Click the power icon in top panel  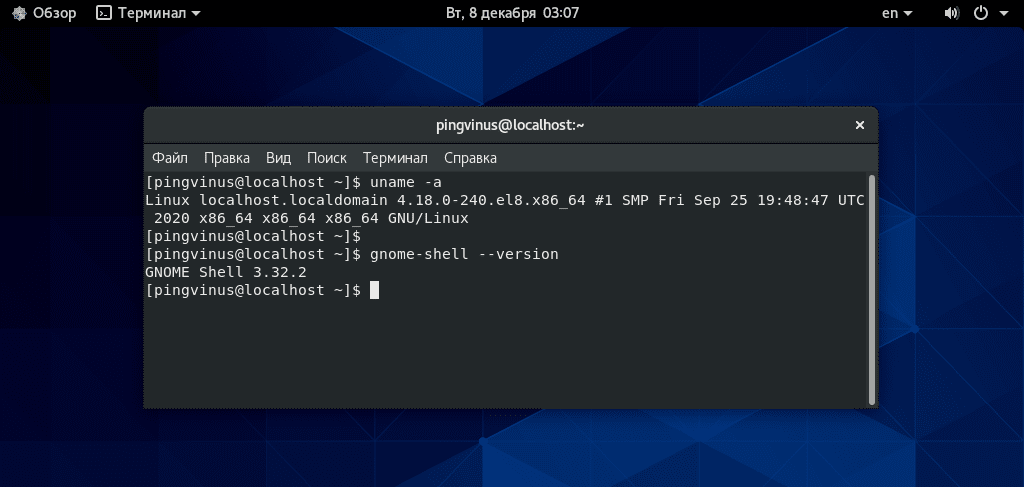981,13
